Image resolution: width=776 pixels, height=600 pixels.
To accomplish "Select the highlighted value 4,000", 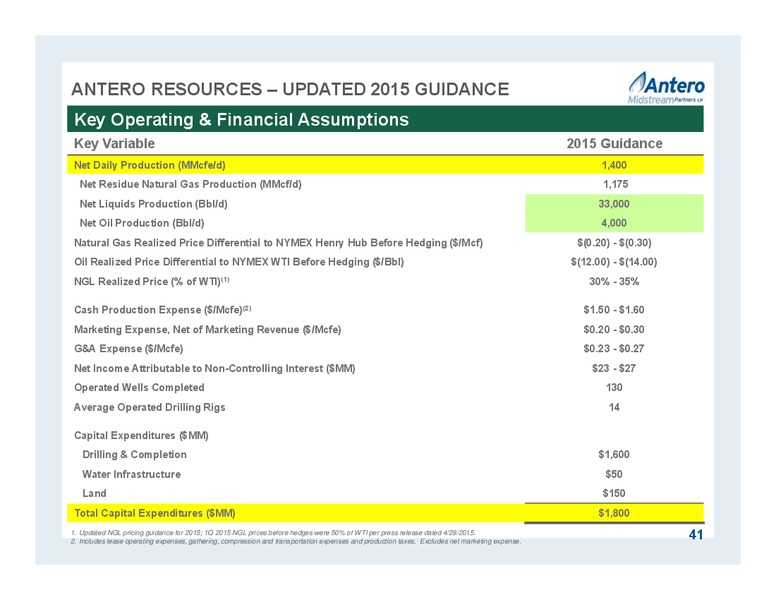I will click(614, 223).
